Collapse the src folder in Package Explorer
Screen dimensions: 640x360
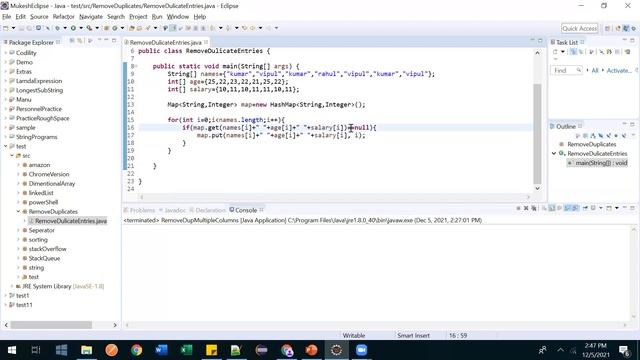(12, 156)
